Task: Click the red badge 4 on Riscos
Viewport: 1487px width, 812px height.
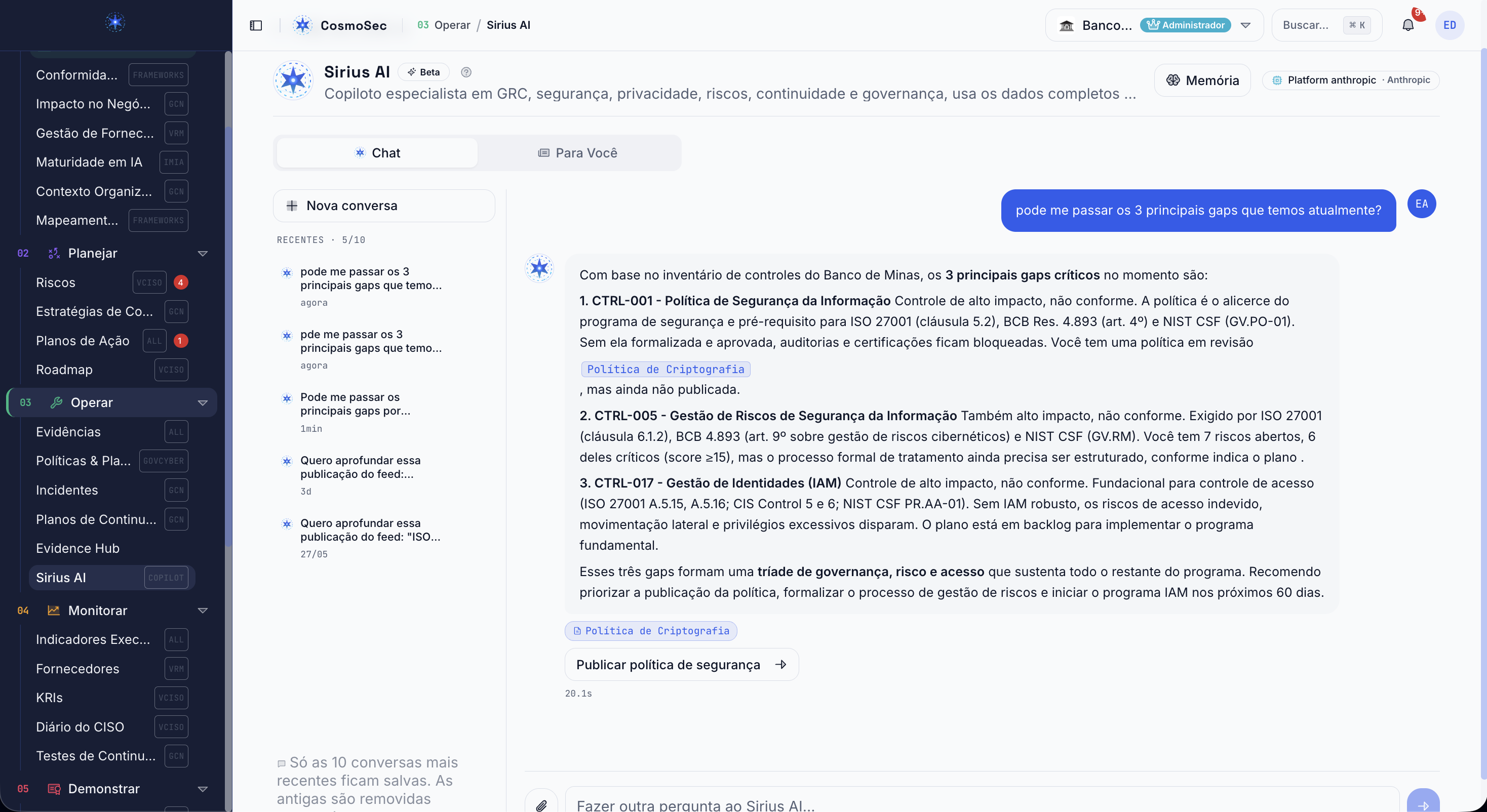Action: point(180,282)
